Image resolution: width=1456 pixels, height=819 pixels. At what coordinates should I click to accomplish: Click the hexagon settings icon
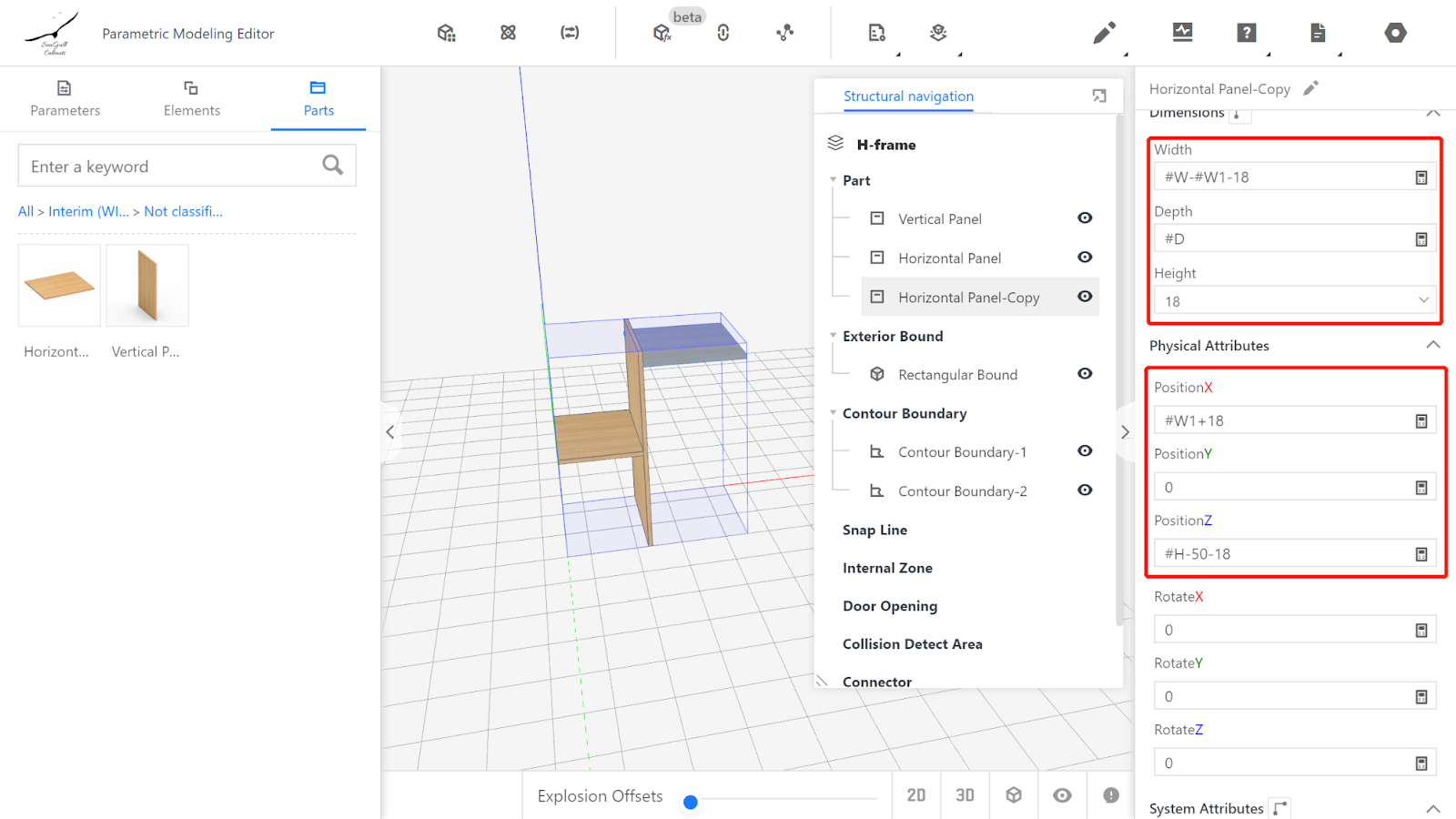(1395, 34)
